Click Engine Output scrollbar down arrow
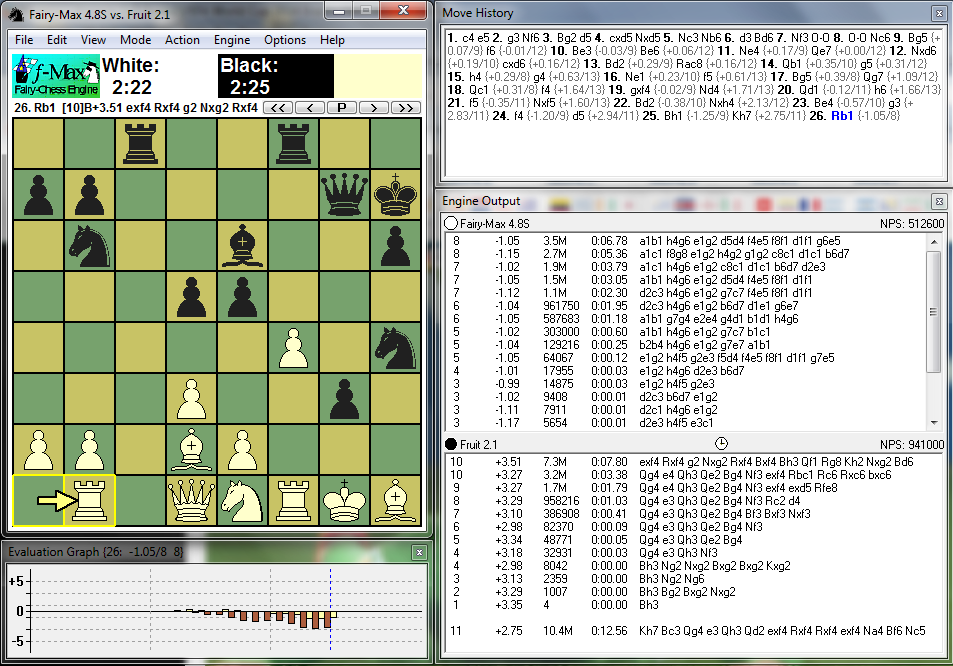Image resolution: width=953 pixels, height=666 pixels. coord(934,422)
